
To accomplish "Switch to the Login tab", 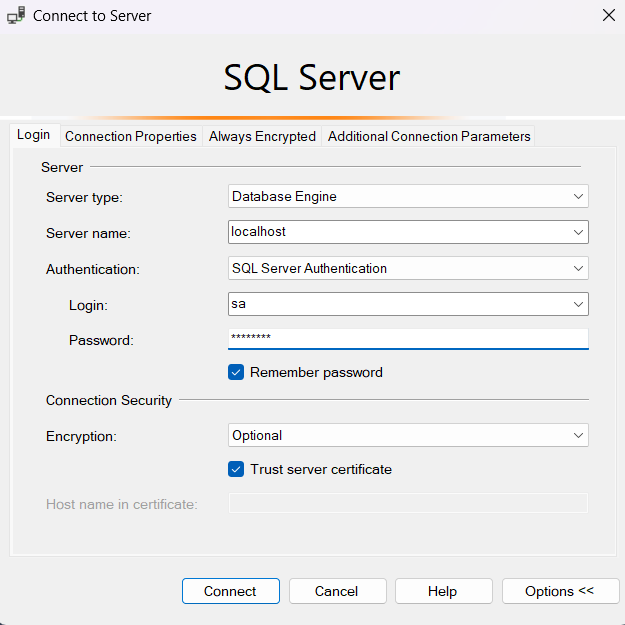I will tap(34, 135).
